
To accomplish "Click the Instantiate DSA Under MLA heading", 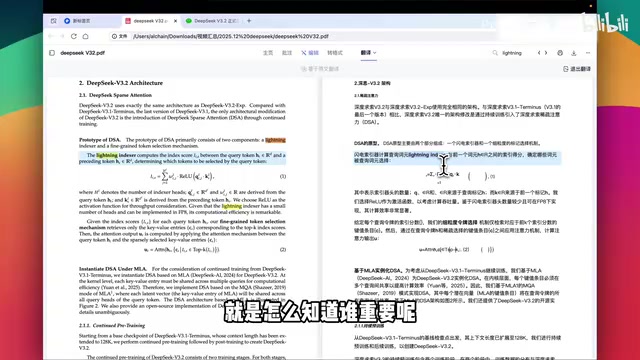I will tap(113, 269).
